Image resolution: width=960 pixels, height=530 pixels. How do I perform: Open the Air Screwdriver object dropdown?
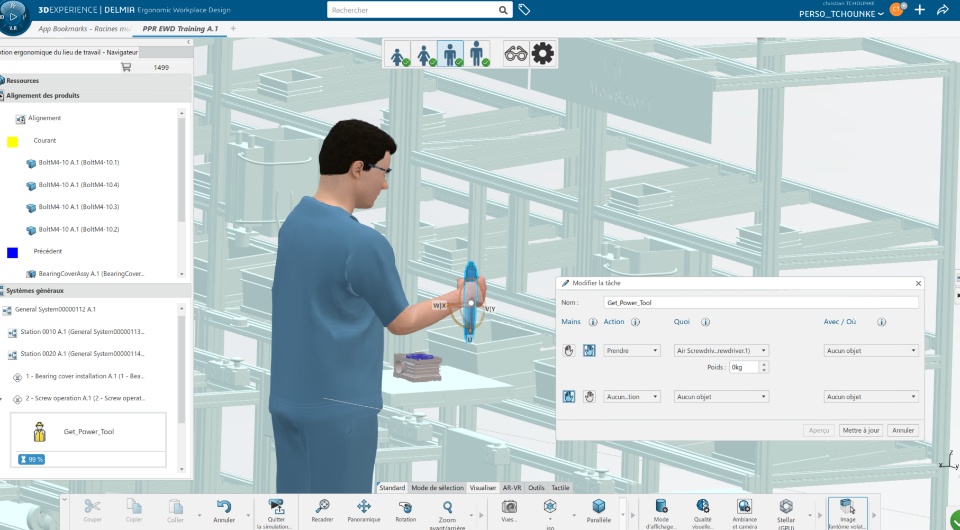[x=721, y=351]
